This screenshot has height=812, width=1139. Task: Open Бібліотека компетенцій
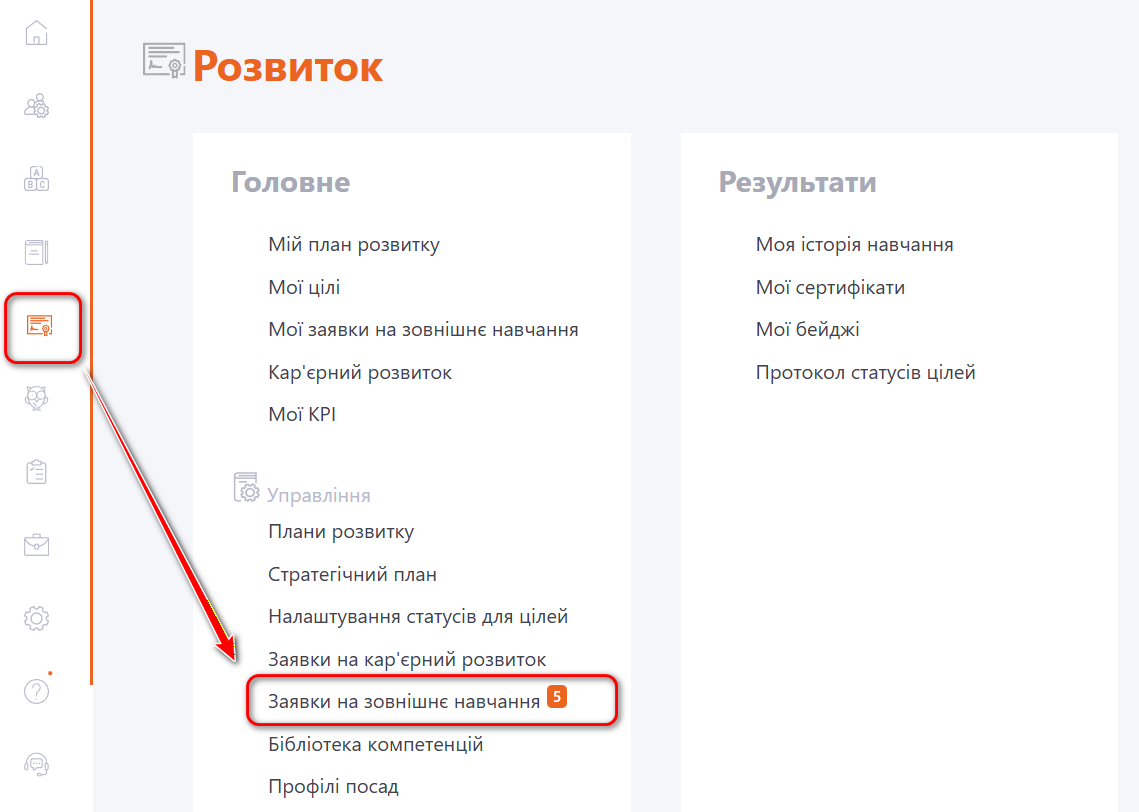point(376,744)
